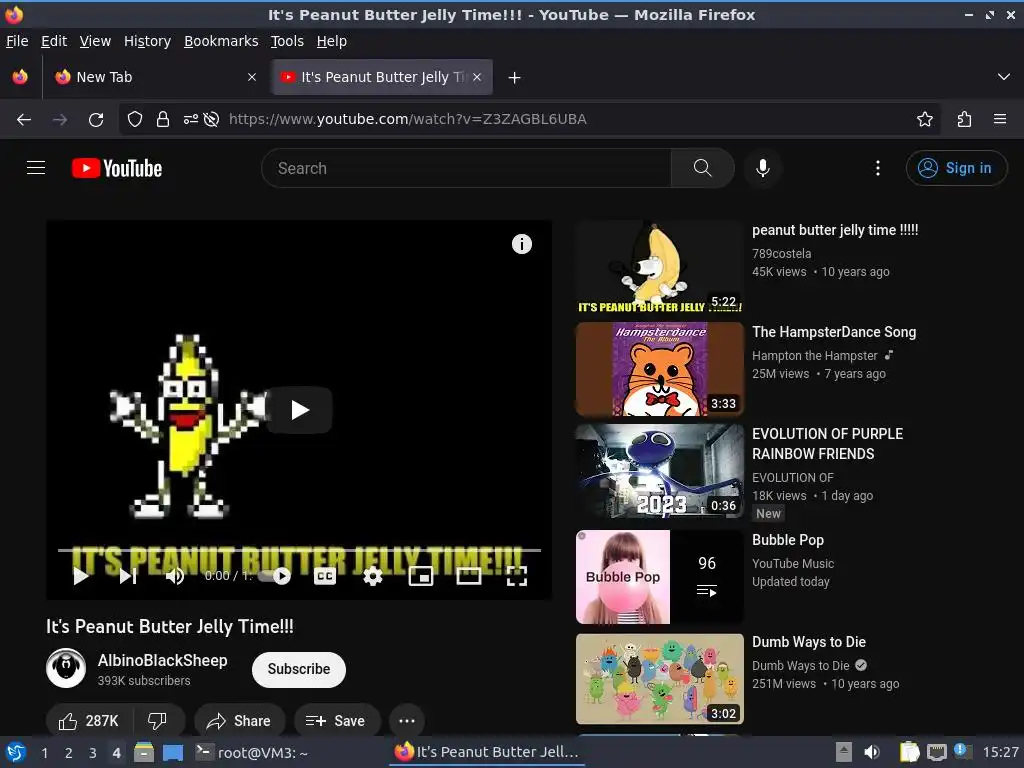Open volume control in system tray
Screen dimensions: 1024x768
[x=871, y=752]
